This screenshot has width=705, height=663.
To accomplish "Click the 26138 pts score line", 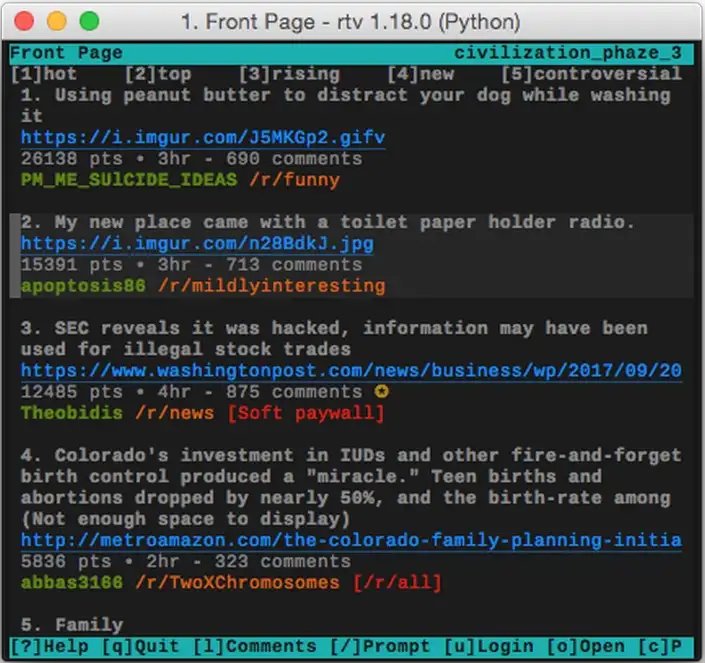I will click(192, 159).
